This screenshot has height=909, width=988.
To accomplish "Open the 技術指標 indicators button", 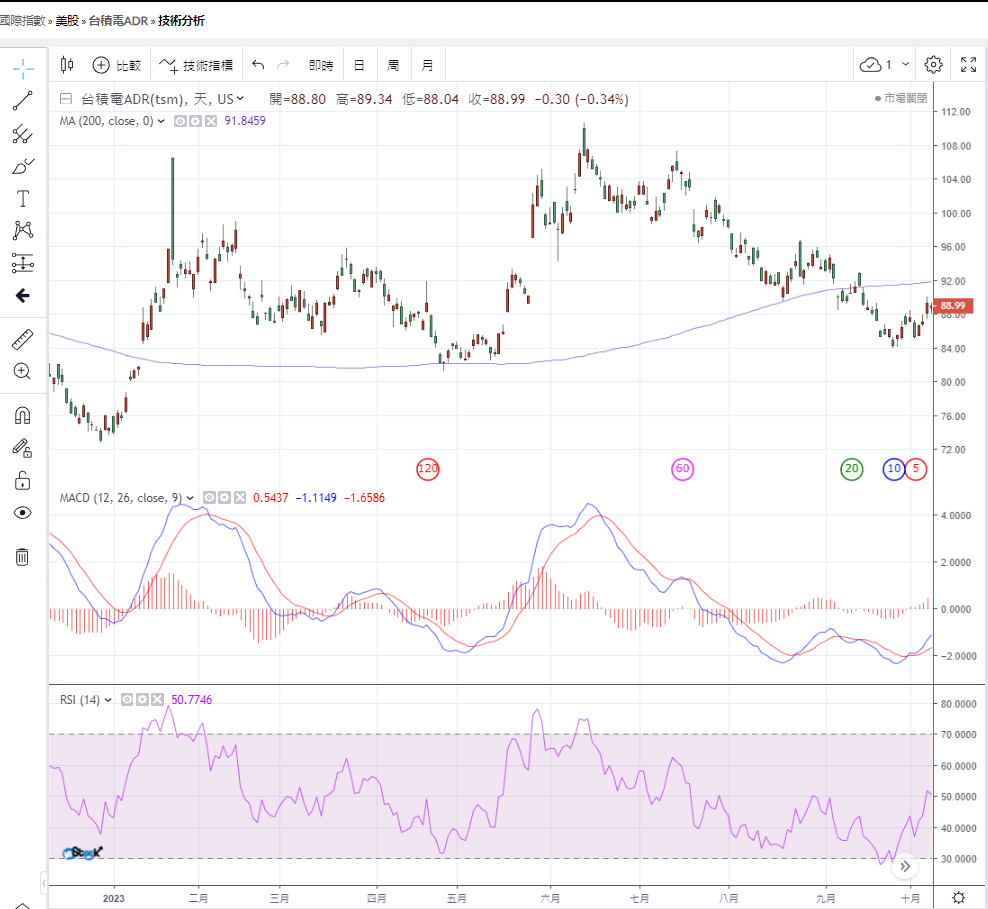I will click(x=196, y=65).
